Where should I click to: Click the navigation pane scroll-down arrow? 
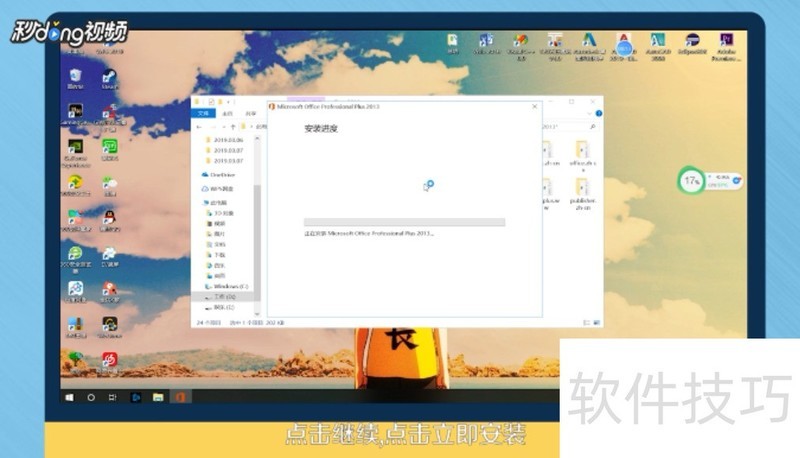click(x=257, y=314)
